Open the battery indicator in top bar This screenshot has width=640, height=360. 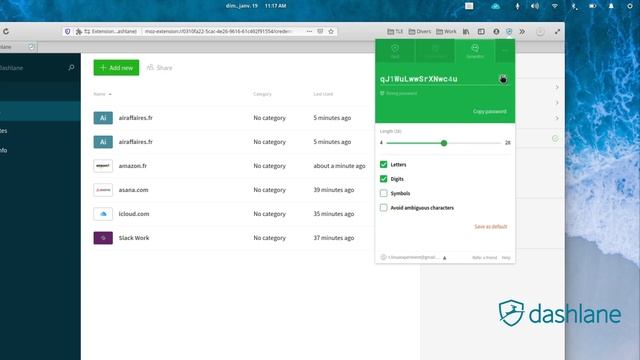tap(593, 6)
